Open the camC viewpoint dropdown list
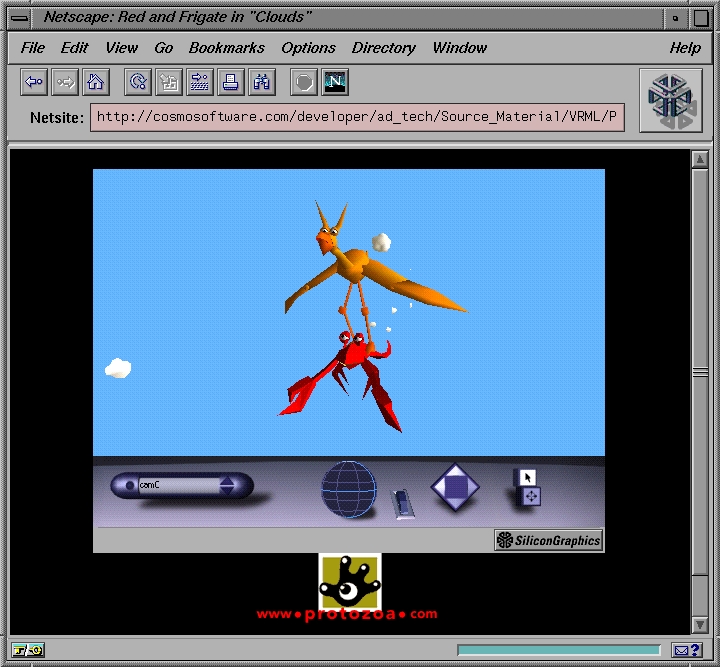 tap(175, 486)
